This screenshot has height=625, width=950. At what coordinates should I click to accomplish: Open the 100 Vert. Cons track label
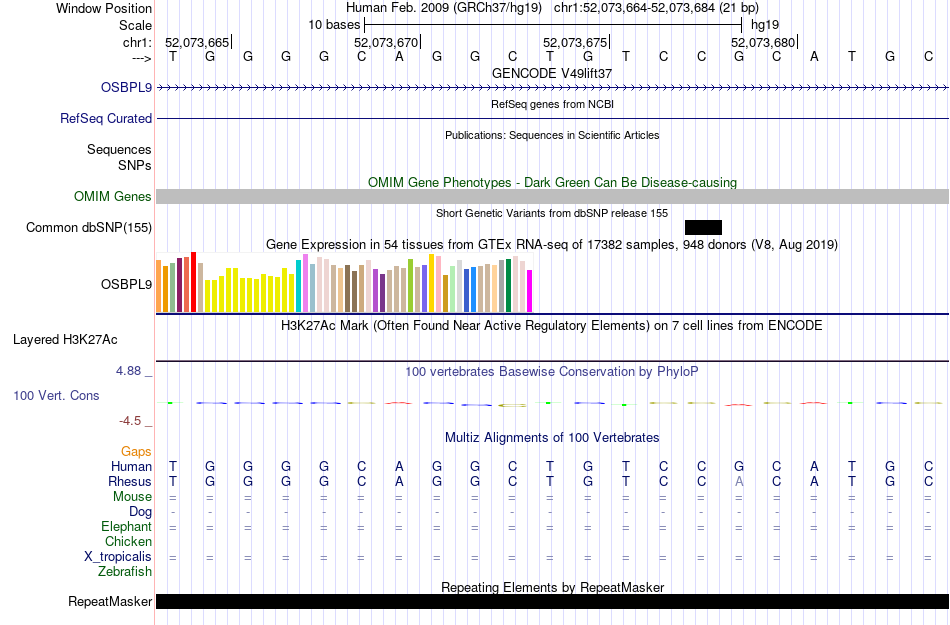point(56,395)
